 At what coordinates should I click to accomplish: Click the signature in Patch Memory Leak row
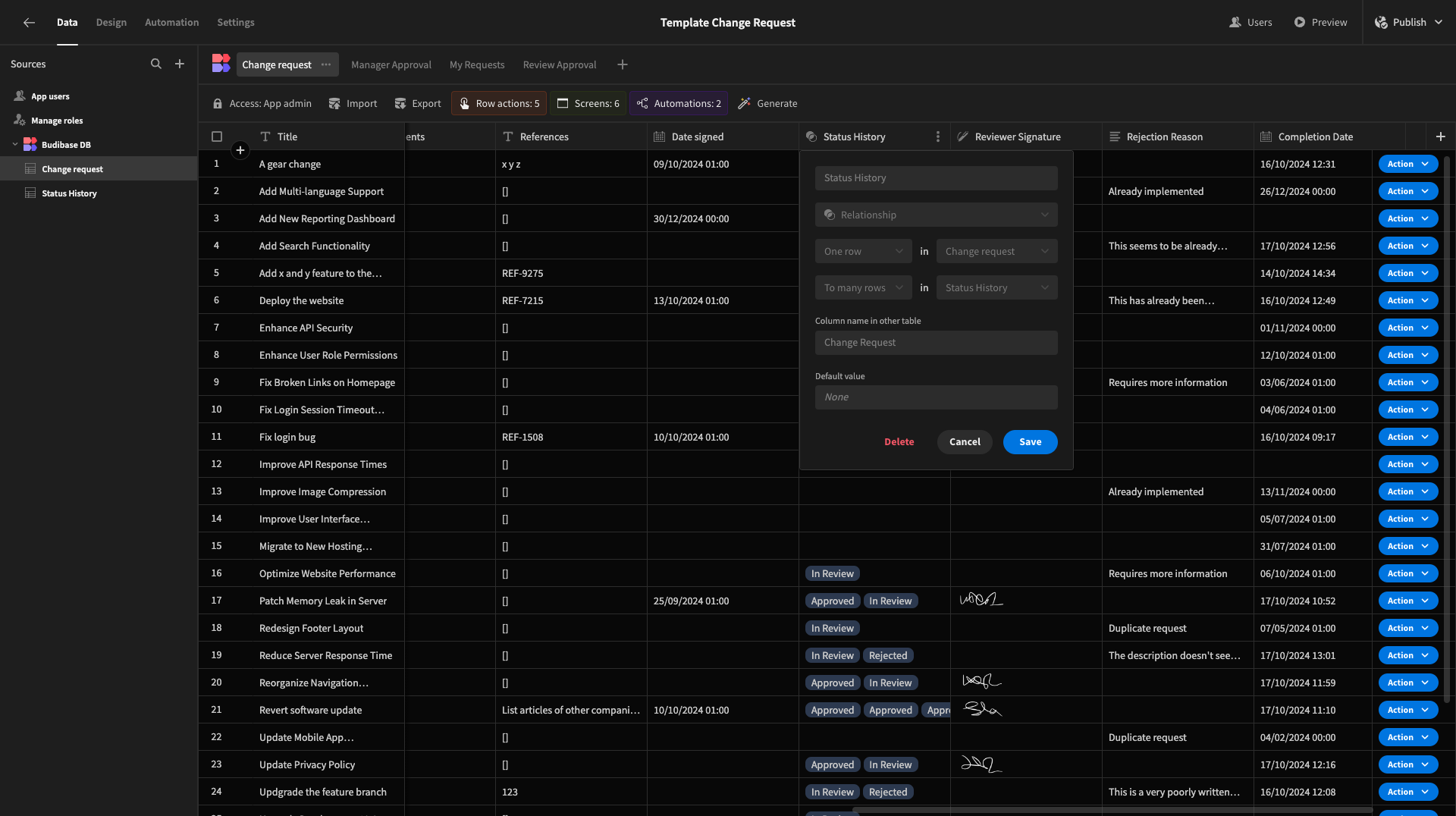981,600
